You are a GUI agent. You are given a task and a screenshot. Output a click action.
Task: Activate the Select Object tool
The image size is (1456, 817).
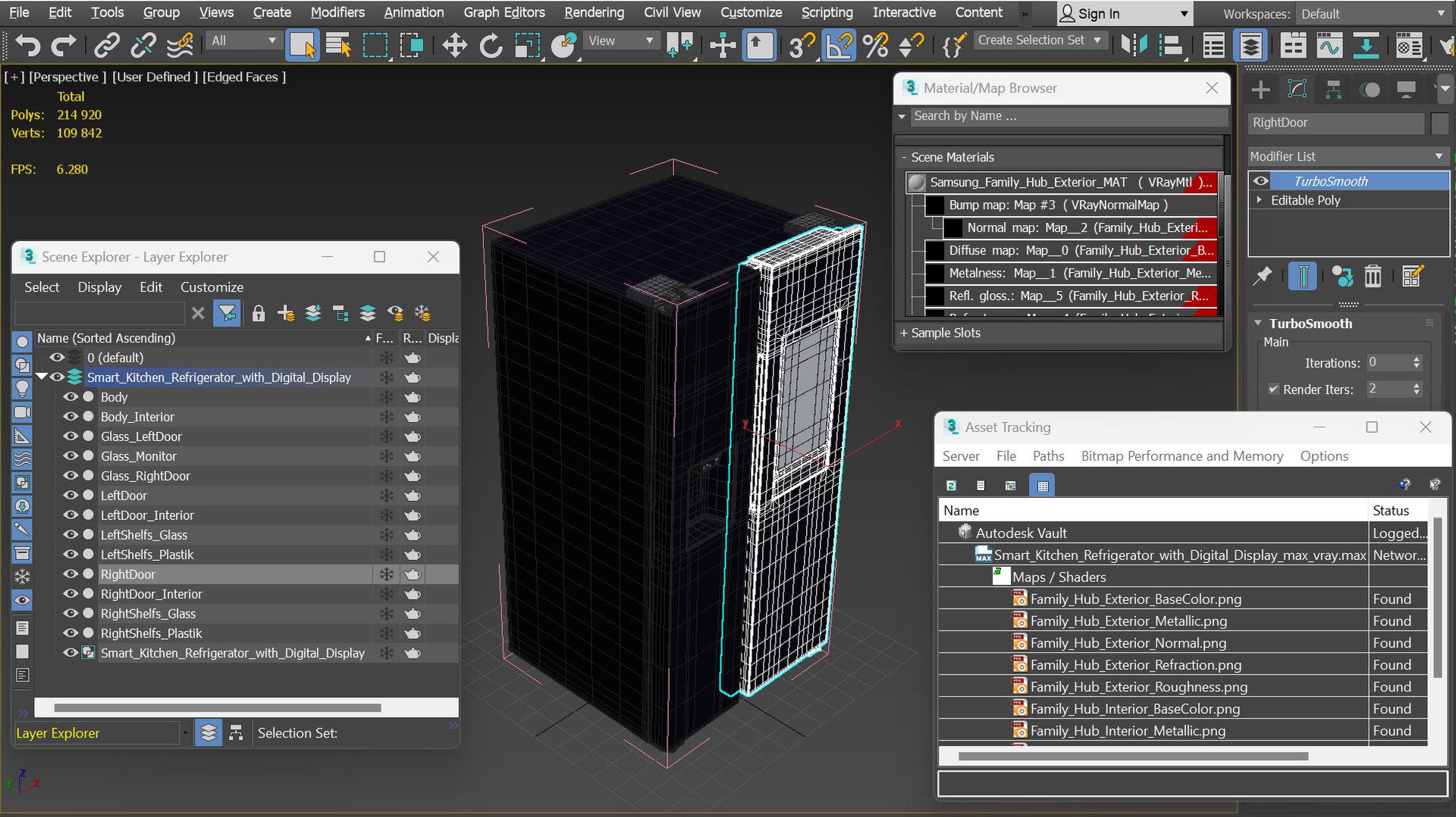[302, 45]
